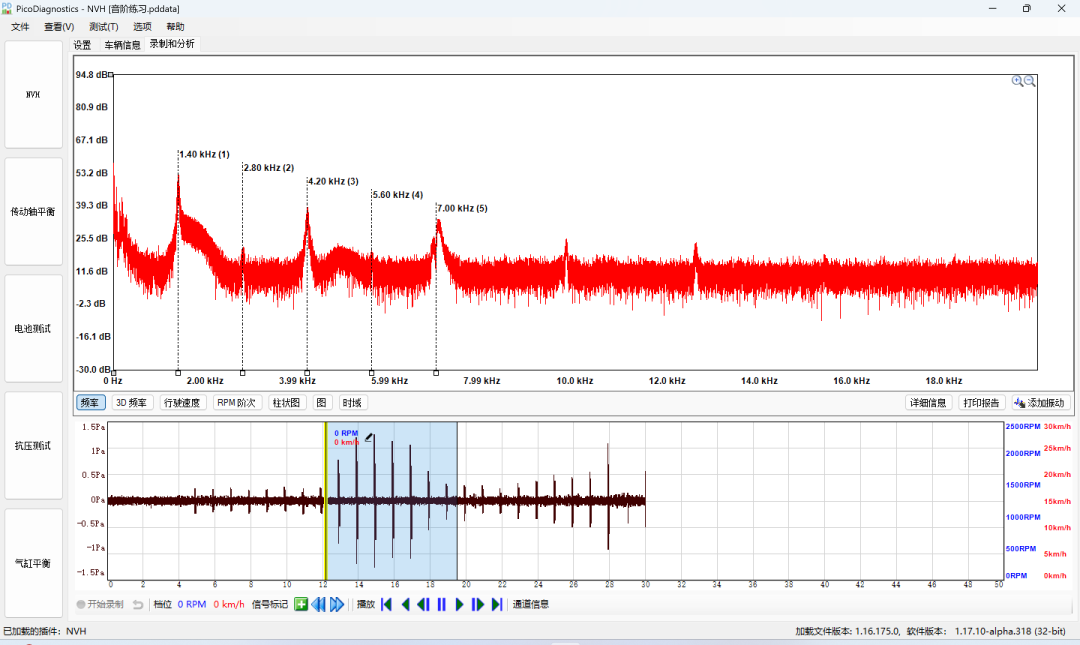
Task: Open the 测试(T) menu
Action: click(104, 27)
